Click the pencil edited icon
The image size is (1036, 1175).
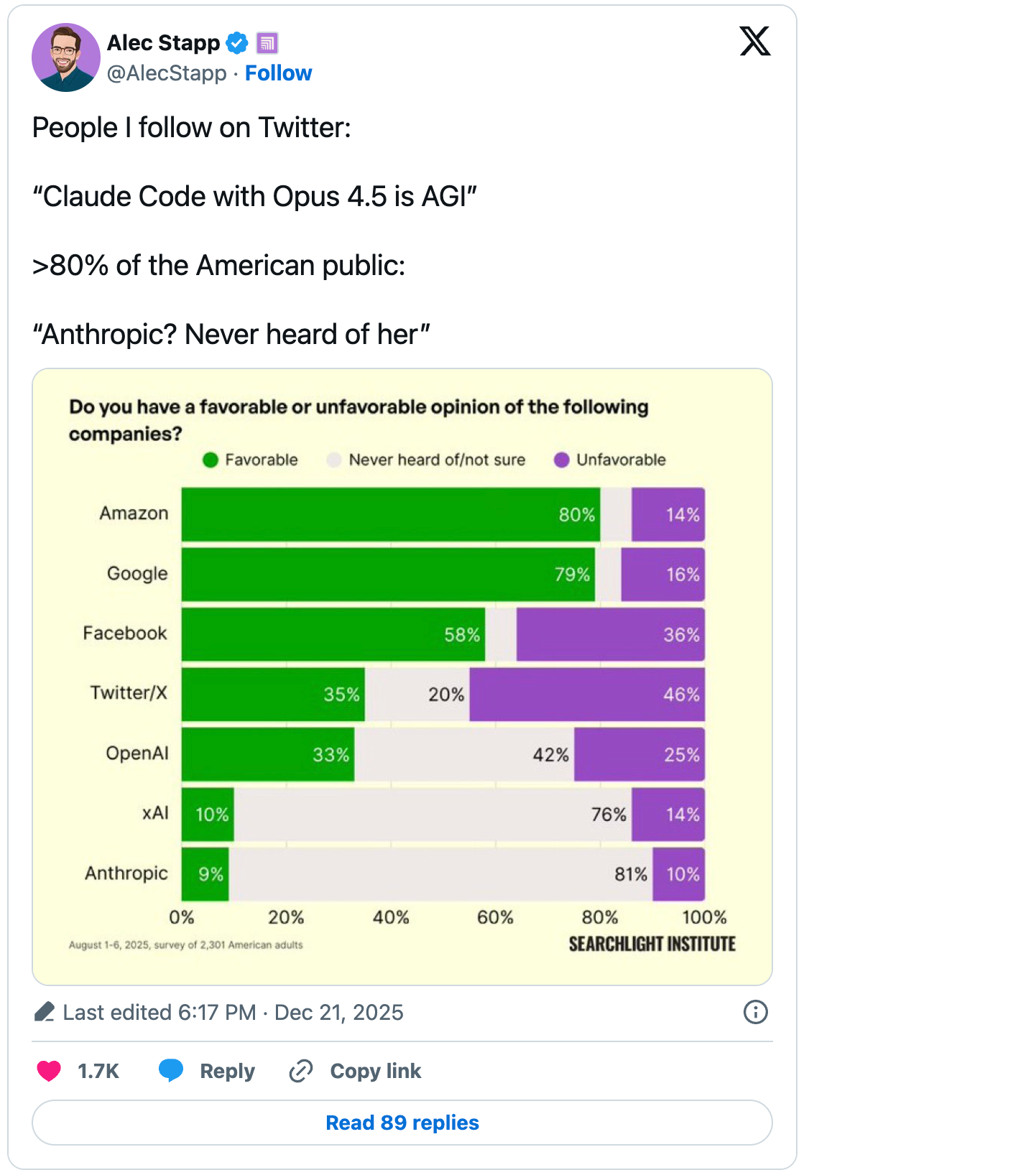point(45,1012)
